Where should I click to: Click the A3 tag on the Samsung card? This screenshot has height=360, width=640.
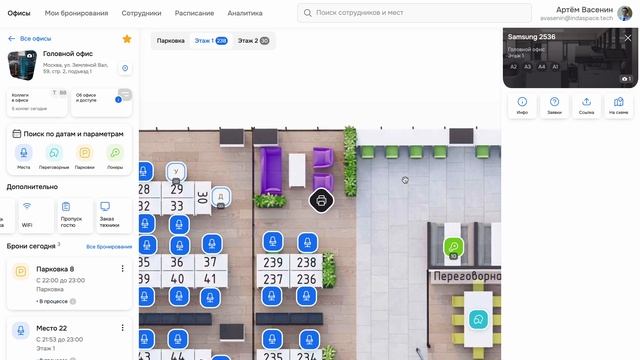click(528, 67)
